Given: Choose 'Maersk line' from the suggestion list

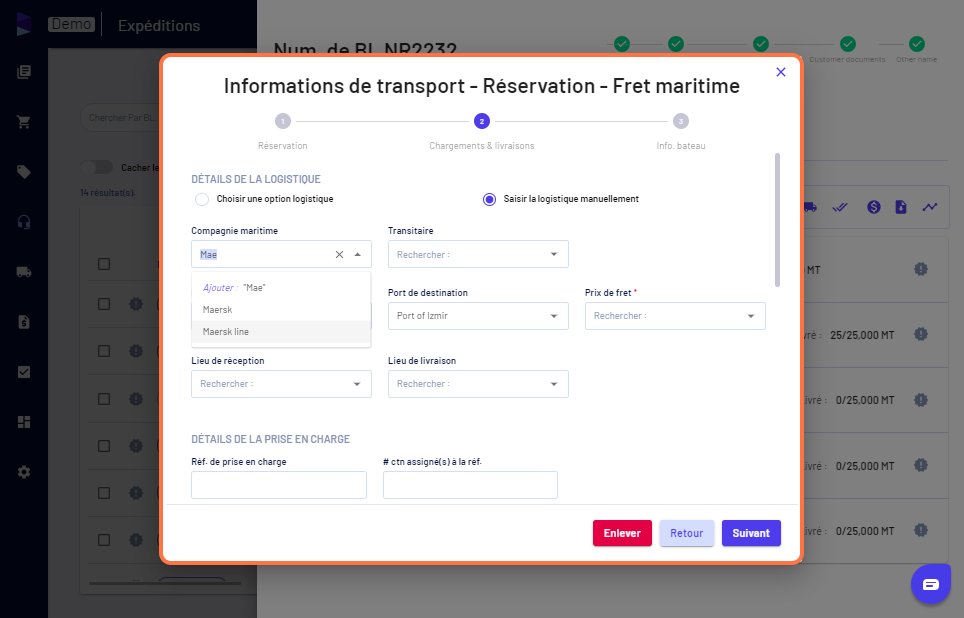Looking at the screenshot, I should tap(281, 331).
